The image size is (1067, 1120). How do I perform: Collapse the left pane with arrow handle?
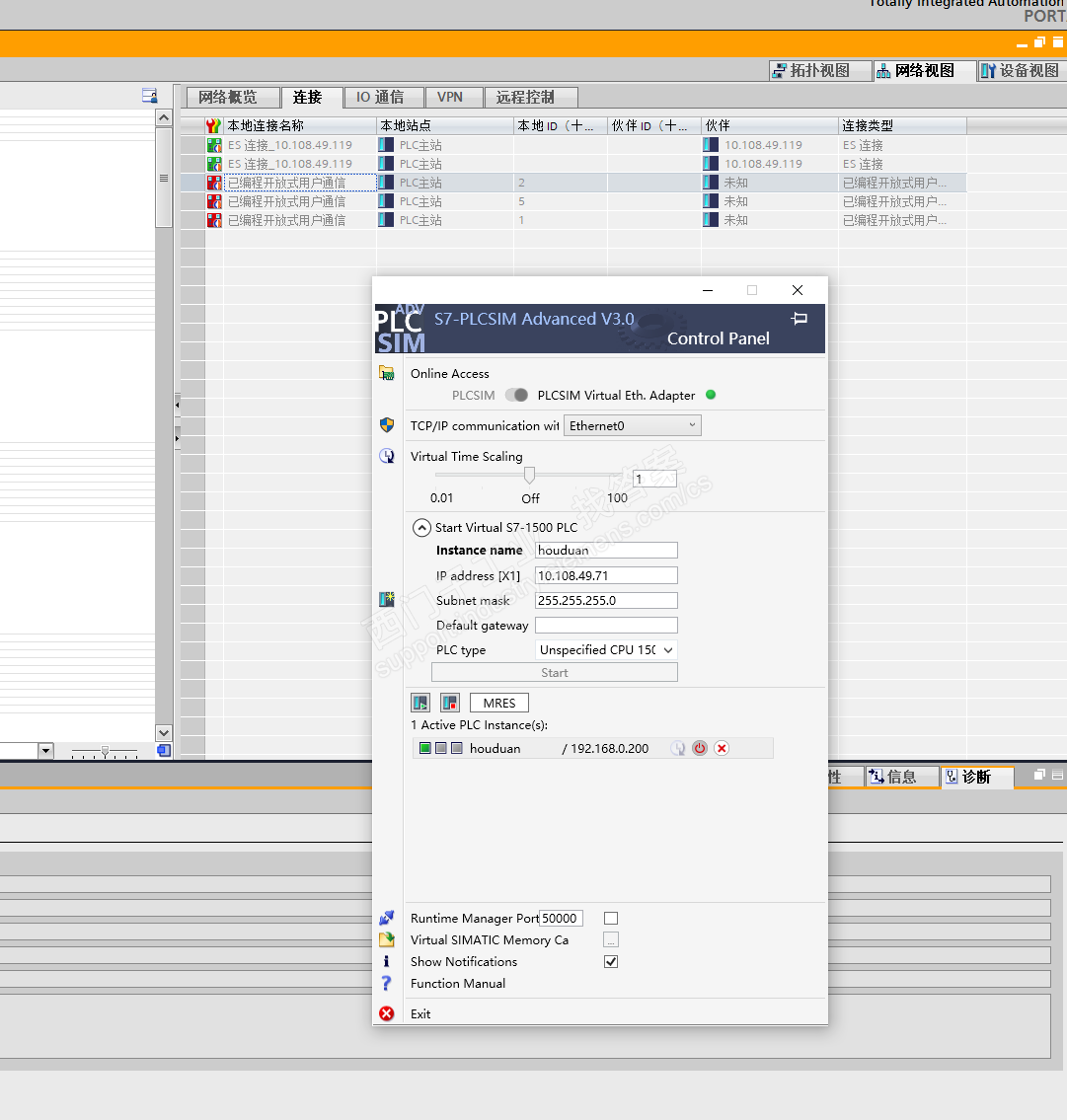point(178,405)
